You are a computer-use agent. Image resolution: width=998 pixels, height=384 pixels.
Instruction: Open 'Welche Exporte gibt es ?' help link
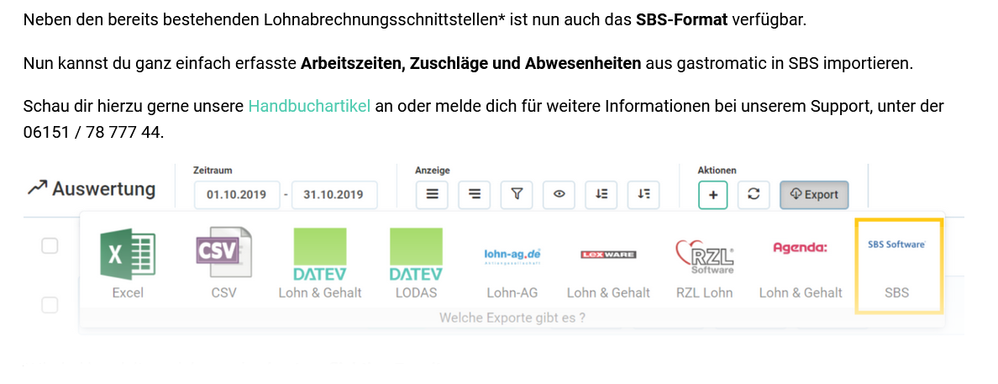(x=512, y=317)
